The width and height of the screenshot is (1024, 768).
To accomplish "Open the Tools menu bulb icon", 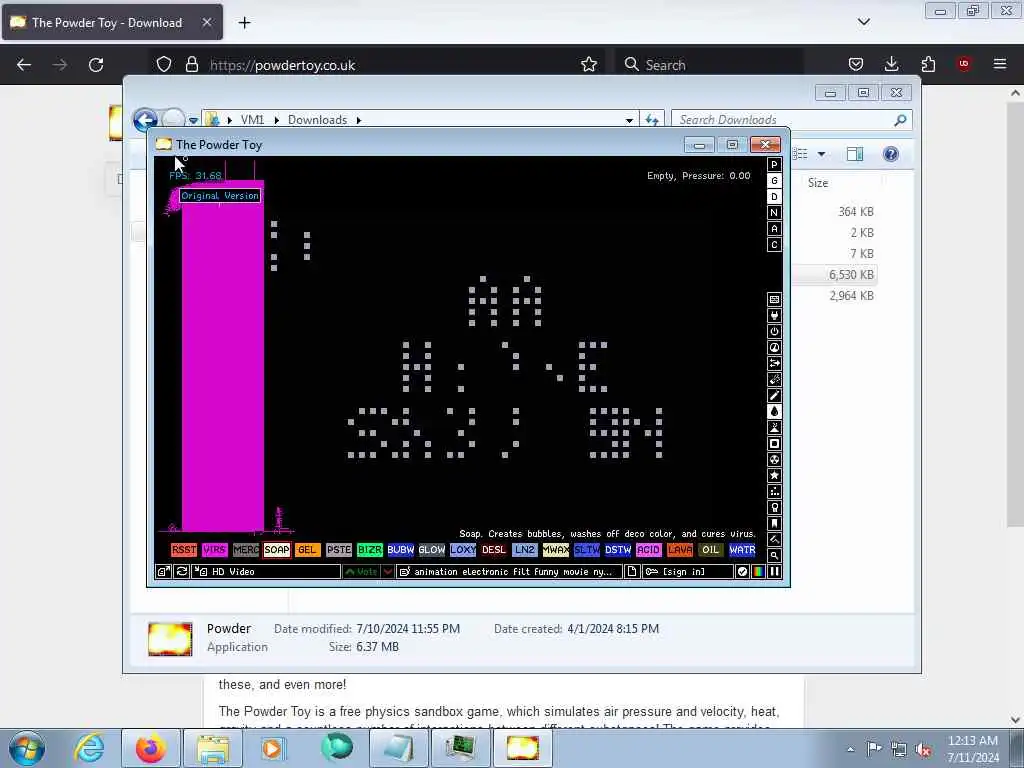I will [x=775, y=507].
